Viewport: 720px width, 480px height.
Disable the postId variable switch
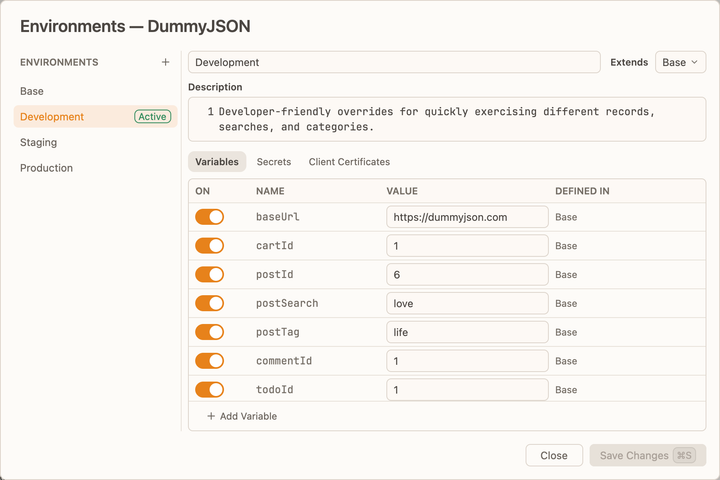click(x=209, y=275)
